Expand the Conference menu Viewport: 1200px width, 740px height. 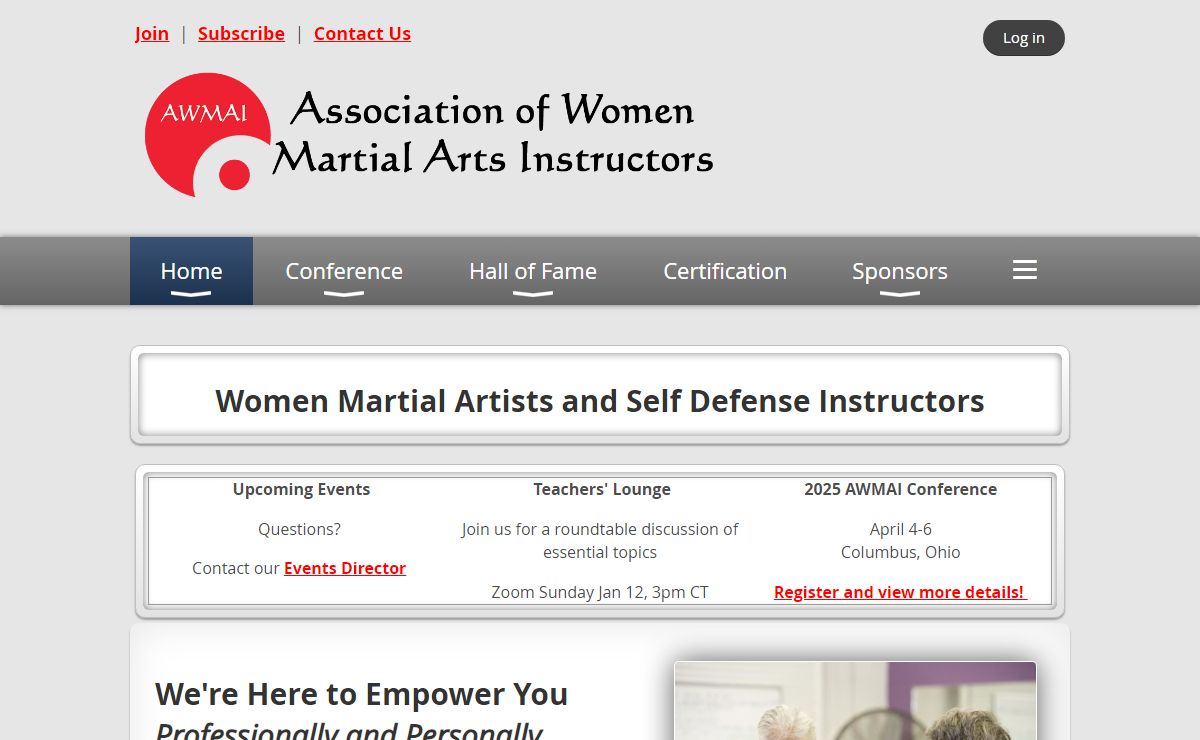click(x=344, y=271)
